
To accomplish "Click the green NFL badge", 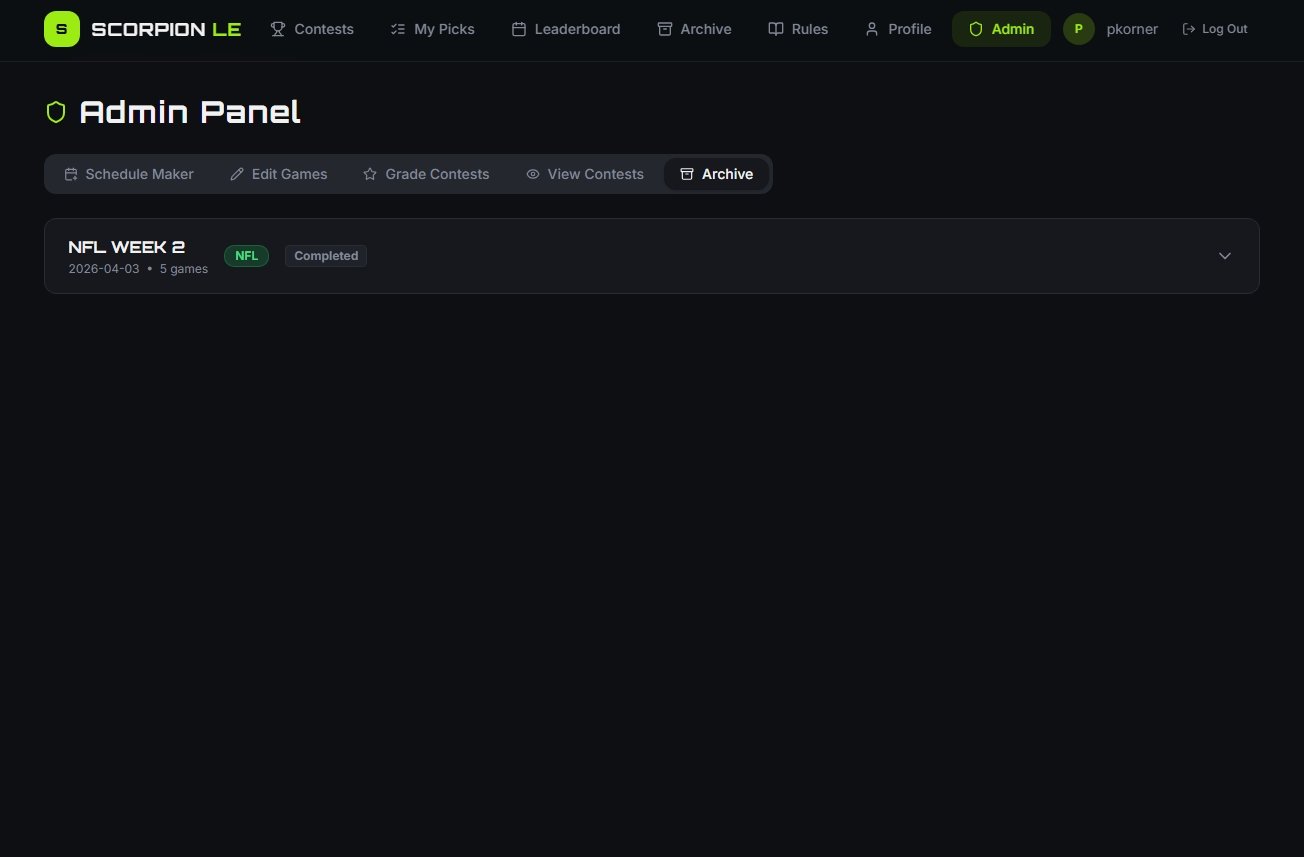I will pos(246,256).
